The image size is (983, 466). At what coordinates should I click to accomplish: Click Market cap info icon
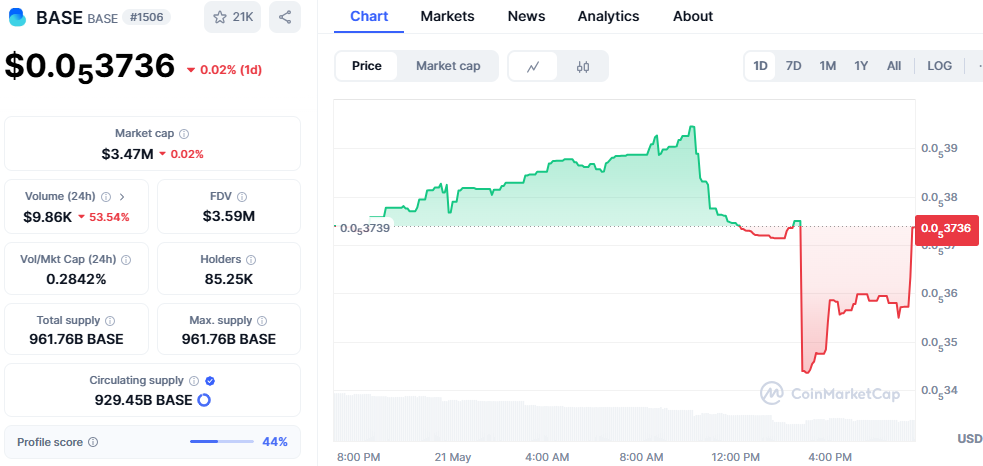pos(184,134)
